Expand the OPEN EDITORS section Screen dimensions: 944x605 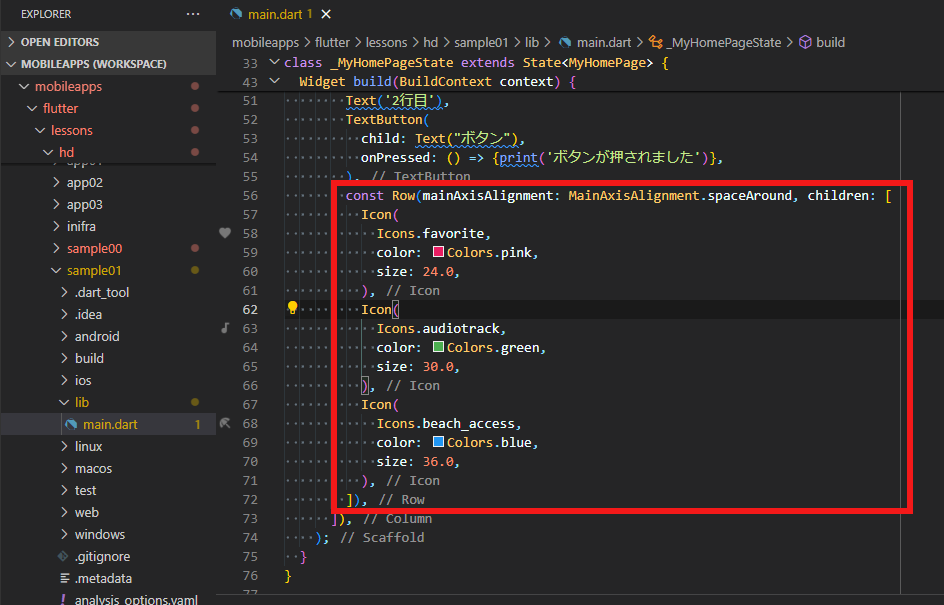tap(60, 42)
